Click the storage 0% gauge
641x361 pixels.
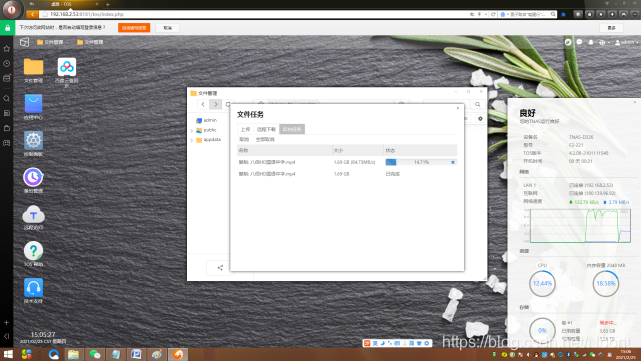542,330
